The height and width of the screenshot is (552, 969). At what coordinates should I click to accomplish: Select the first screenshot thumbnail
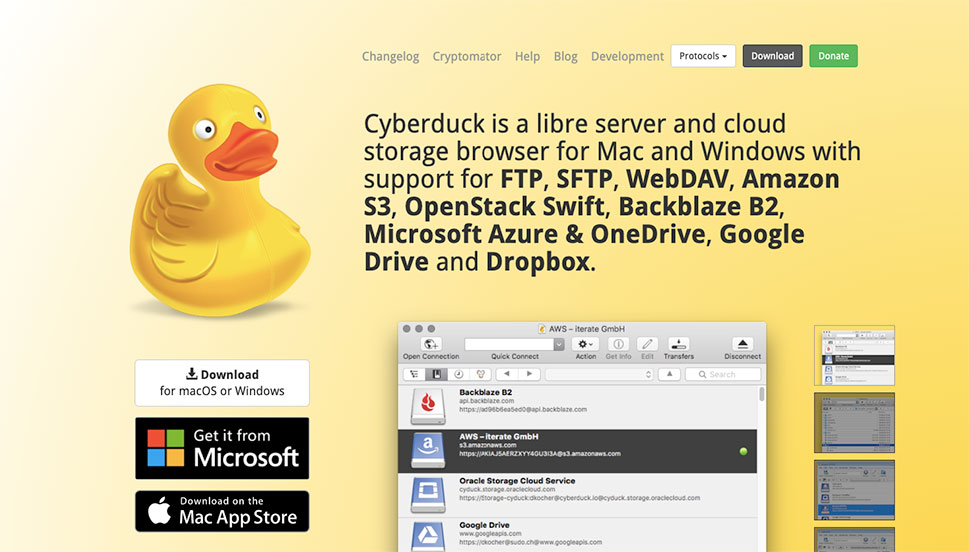854,355
